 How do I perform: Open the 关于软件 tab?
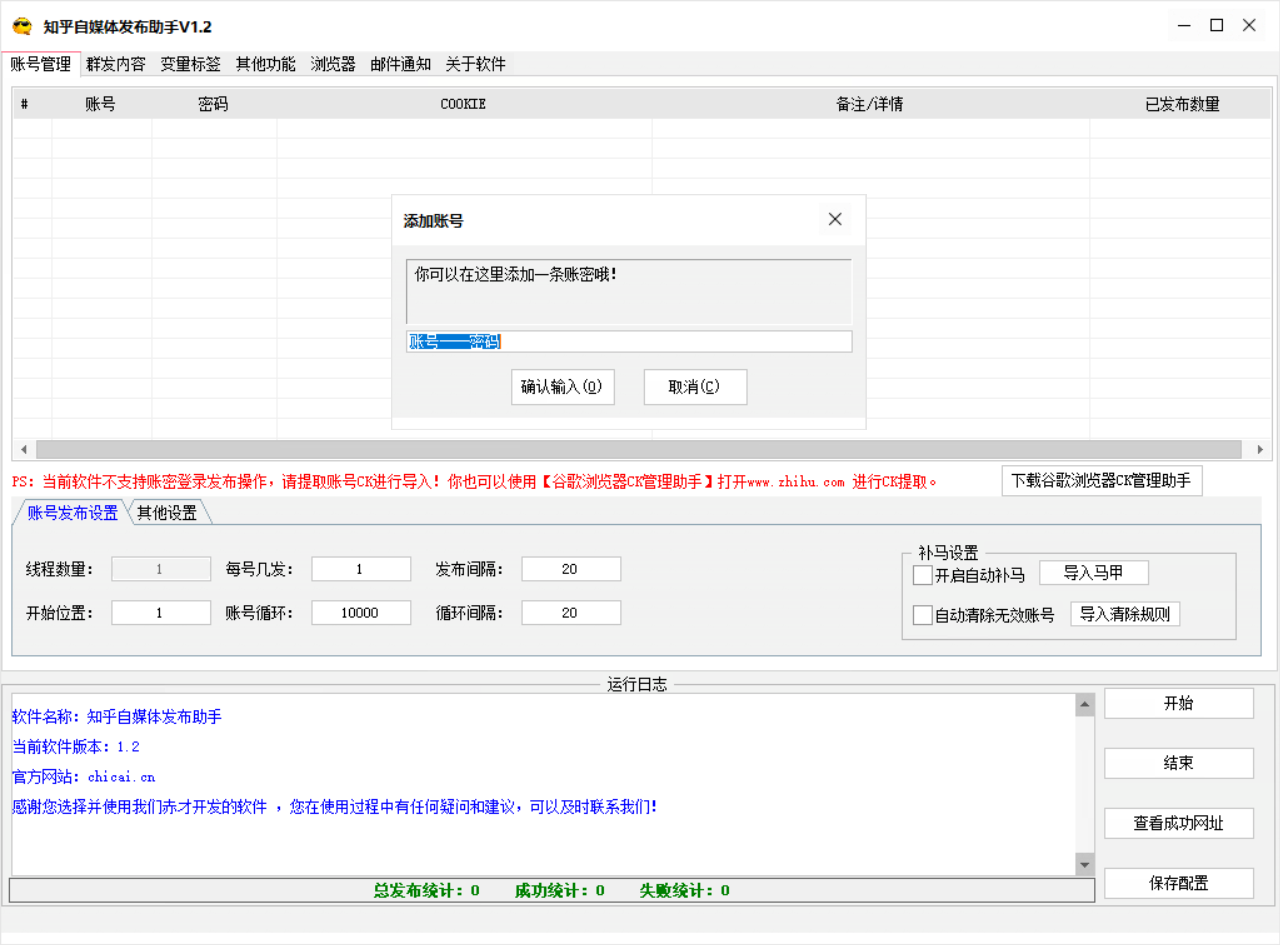[x=476, y=64]
